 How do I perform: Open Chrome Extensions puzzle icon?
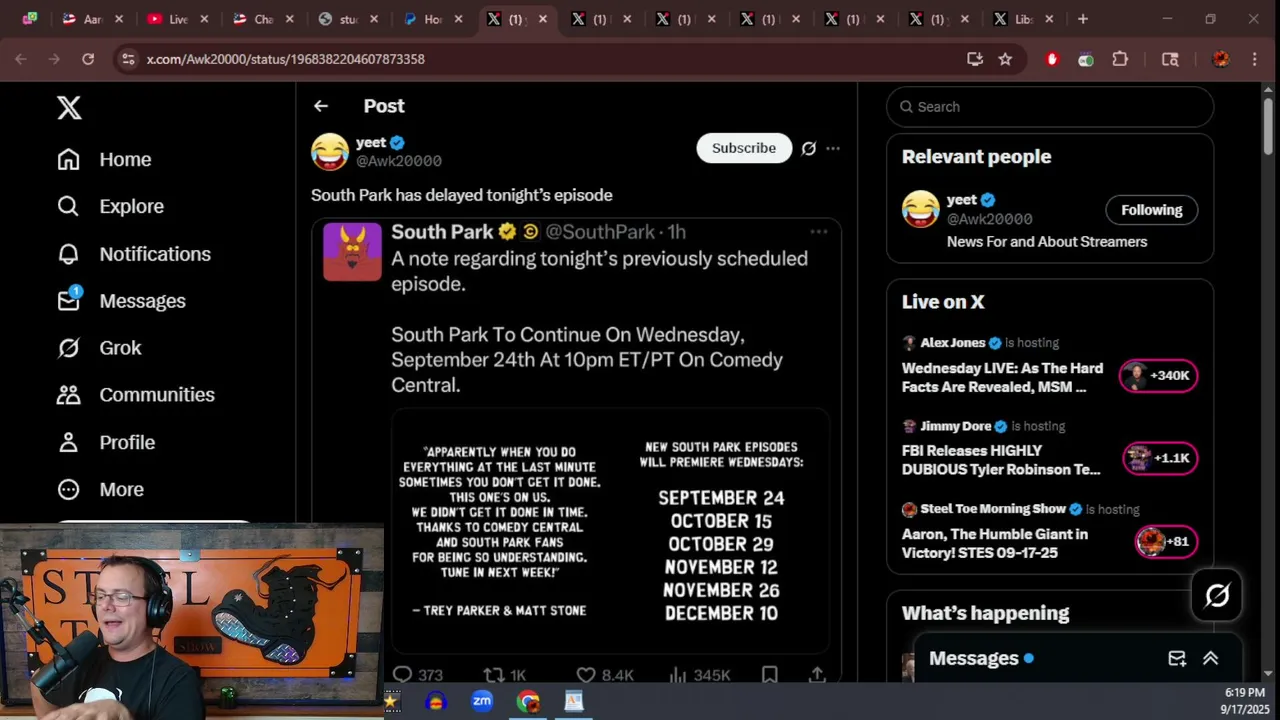[1120, 59]
